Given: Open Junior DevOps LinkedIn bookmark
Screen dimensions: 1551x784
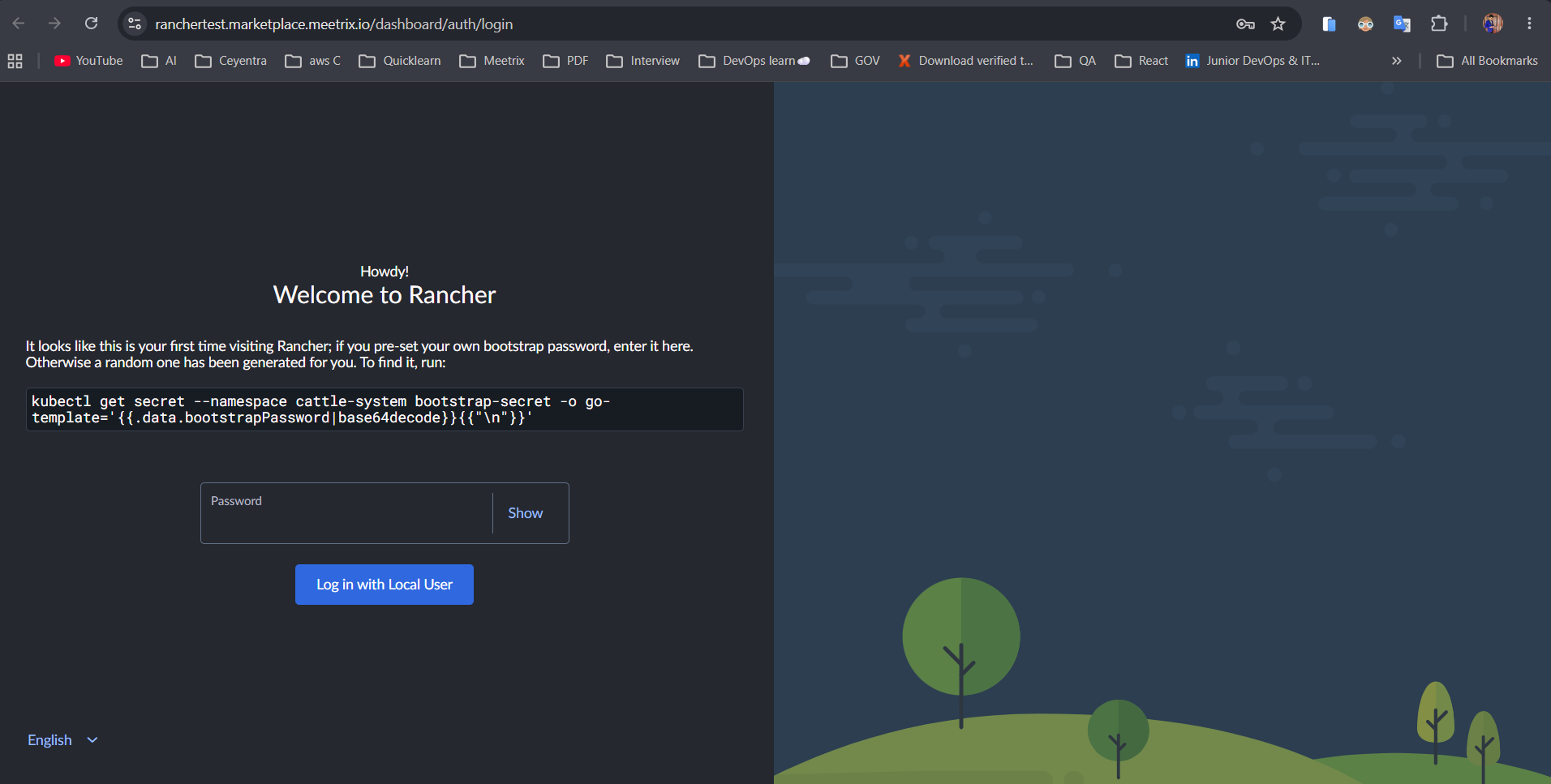Looking at the screenshot, I should (x=1252, y=61).
